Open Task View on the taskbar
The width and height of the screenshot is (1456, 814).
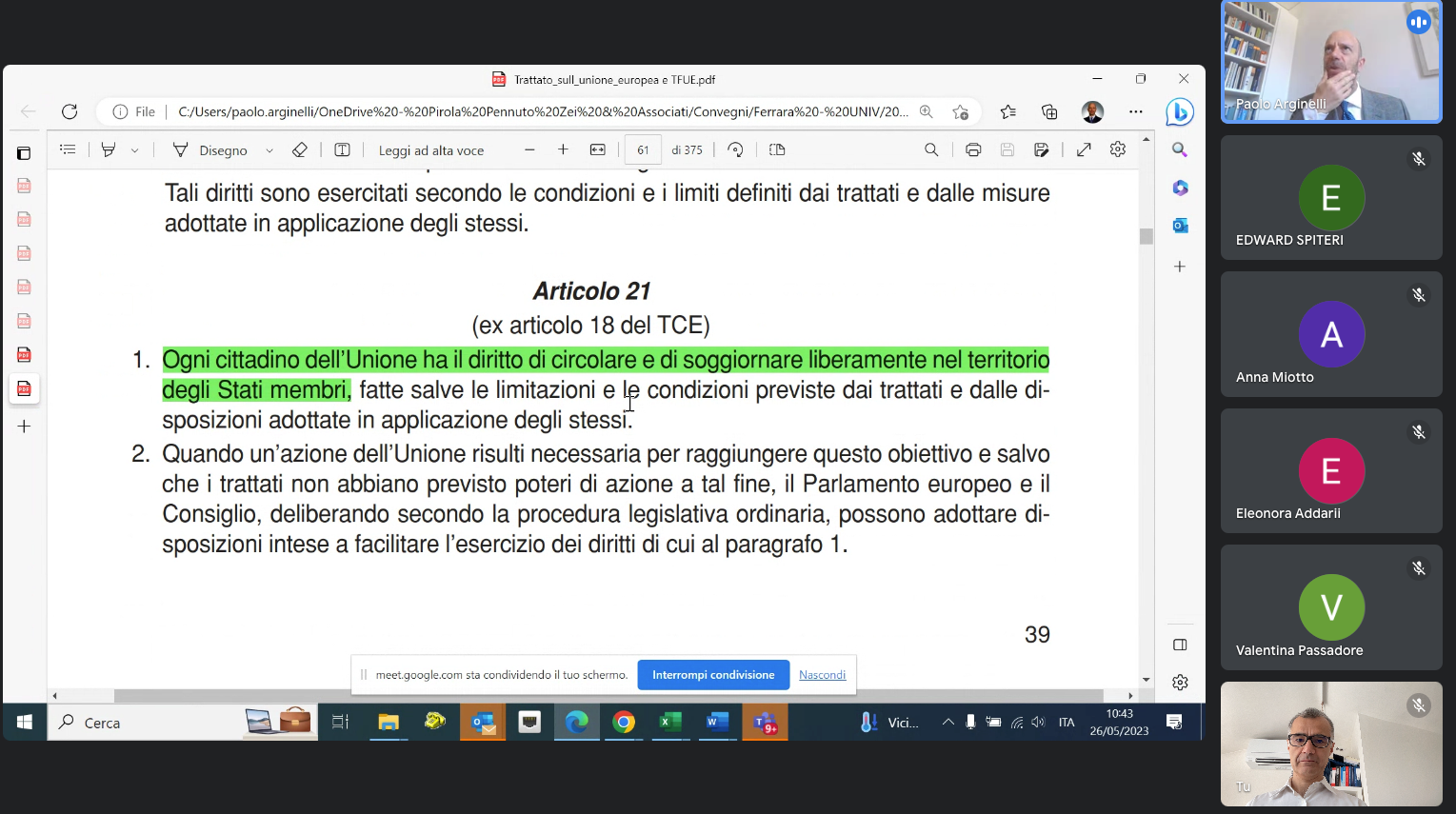click(340, 723)
